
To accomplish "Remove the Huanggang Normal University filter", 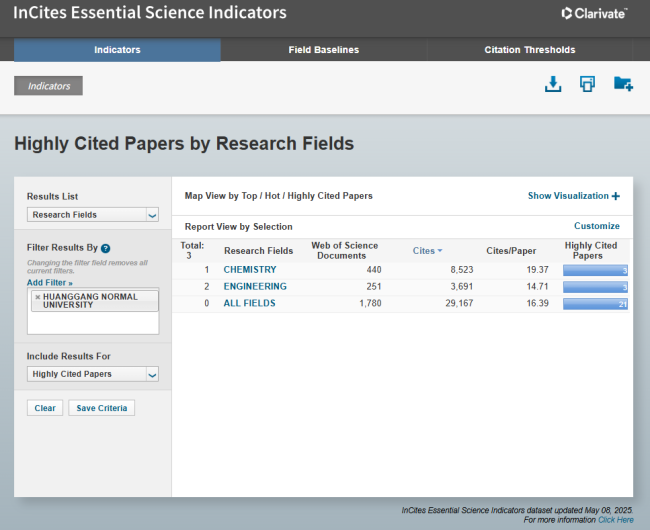I will click(x=38, y=297).
